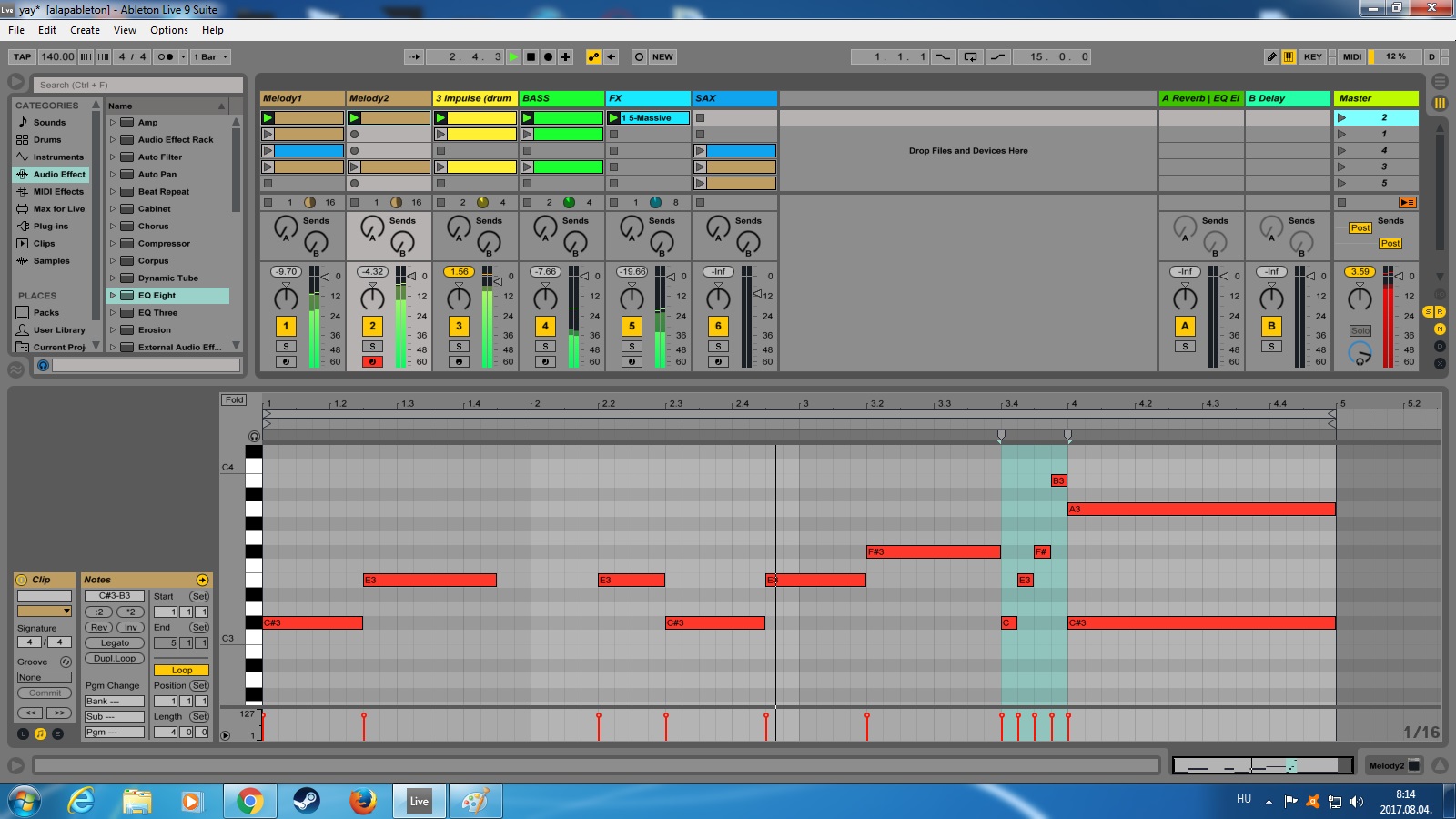Toggle FX track activator button 5

click(x=632, y=326)
